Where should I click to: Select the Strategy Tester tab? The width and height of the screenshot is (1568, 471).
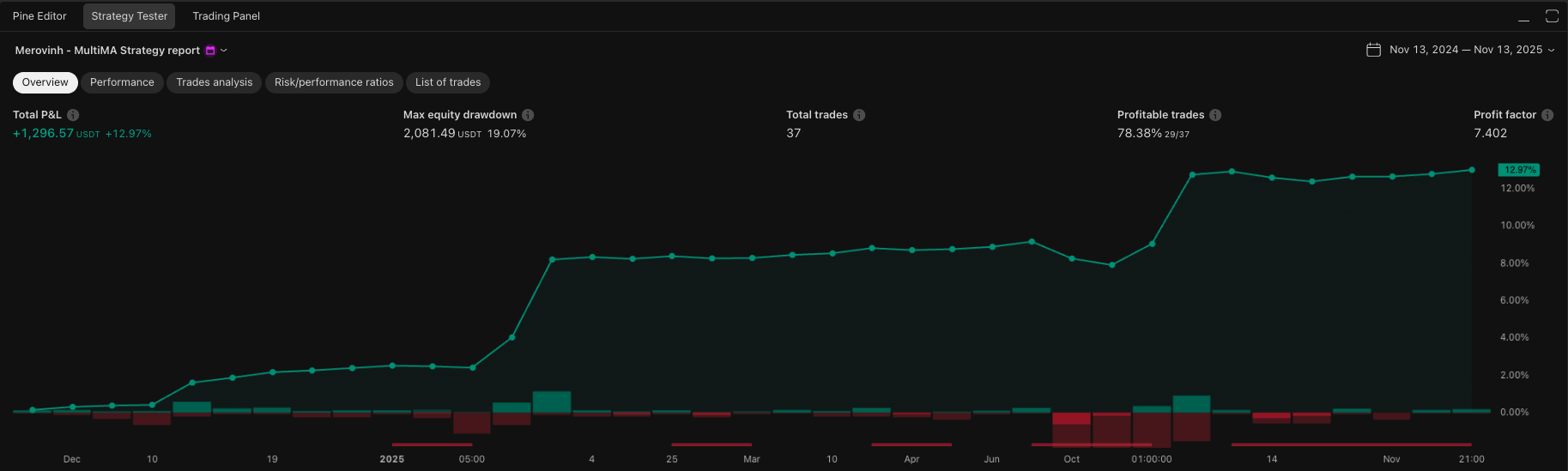click(130, 16)
